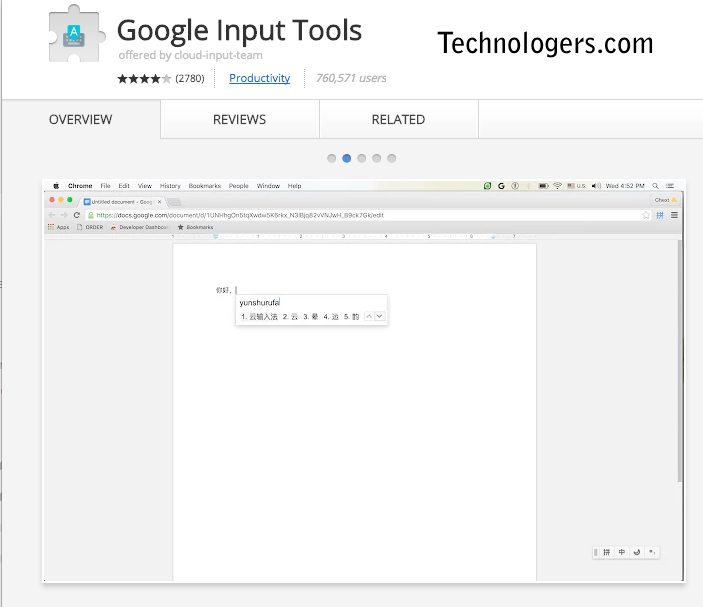Open the Developer Dashboard bookmark in preview
This screenshot has height=607, width=703.
[x=140, y=227]
